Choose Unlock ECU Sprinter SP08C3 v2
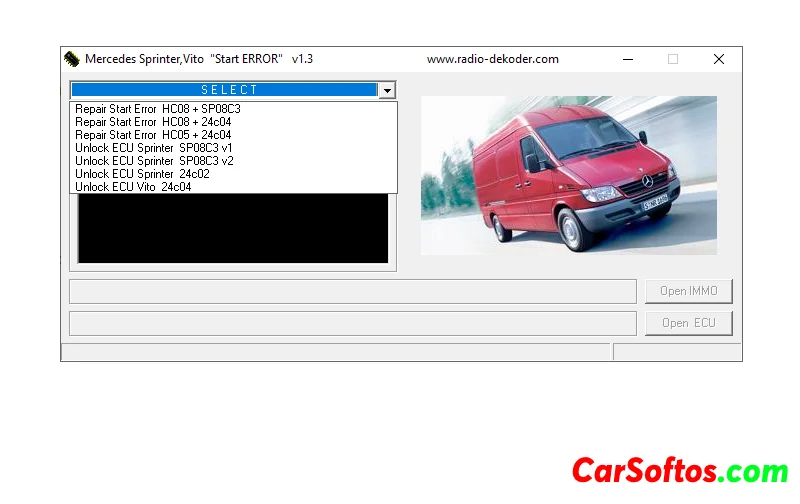800x504 pixels. click(153, 160)
